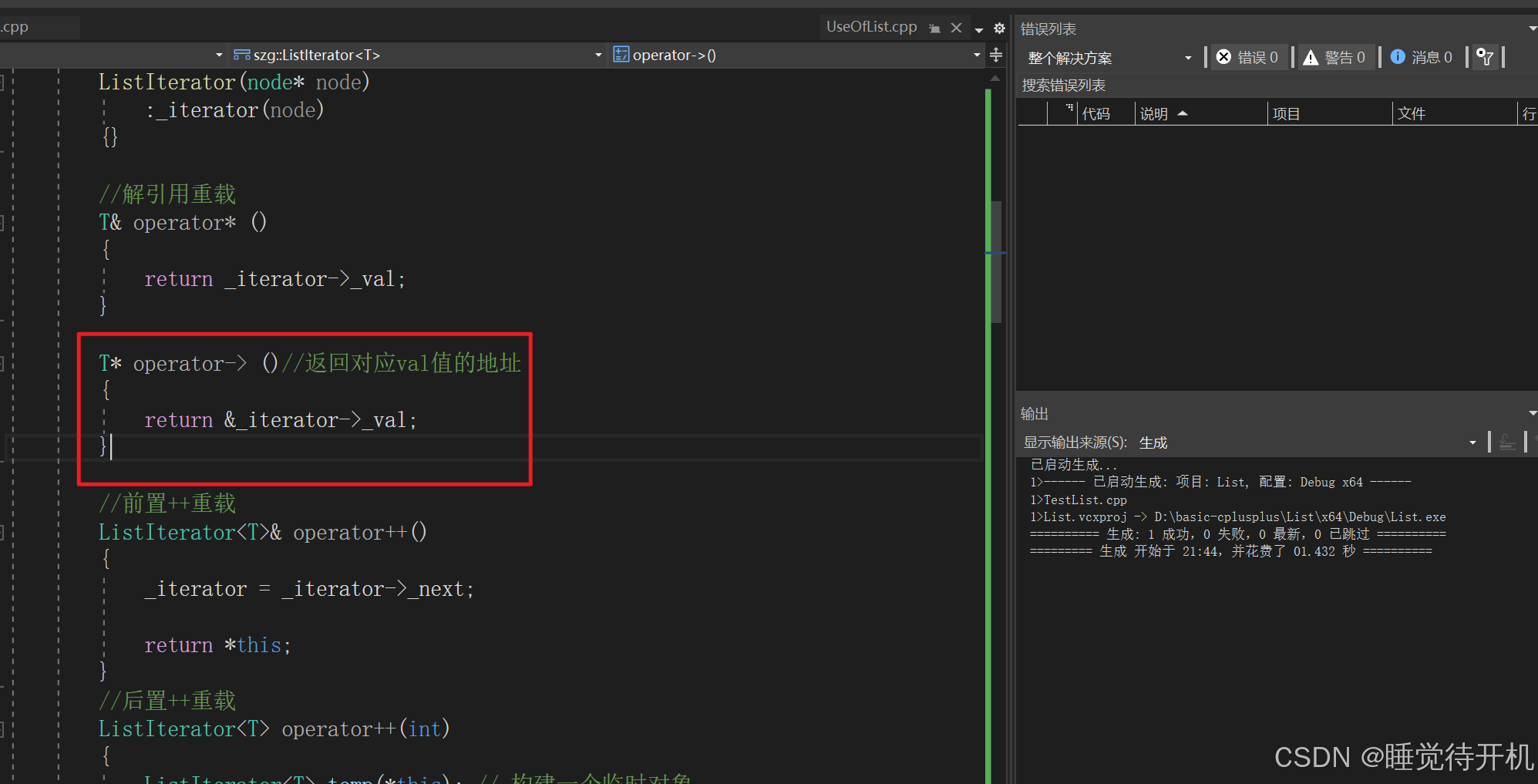
Task: Click the code line return &_iterator->_val;
Action: click(x=281, y=420)
